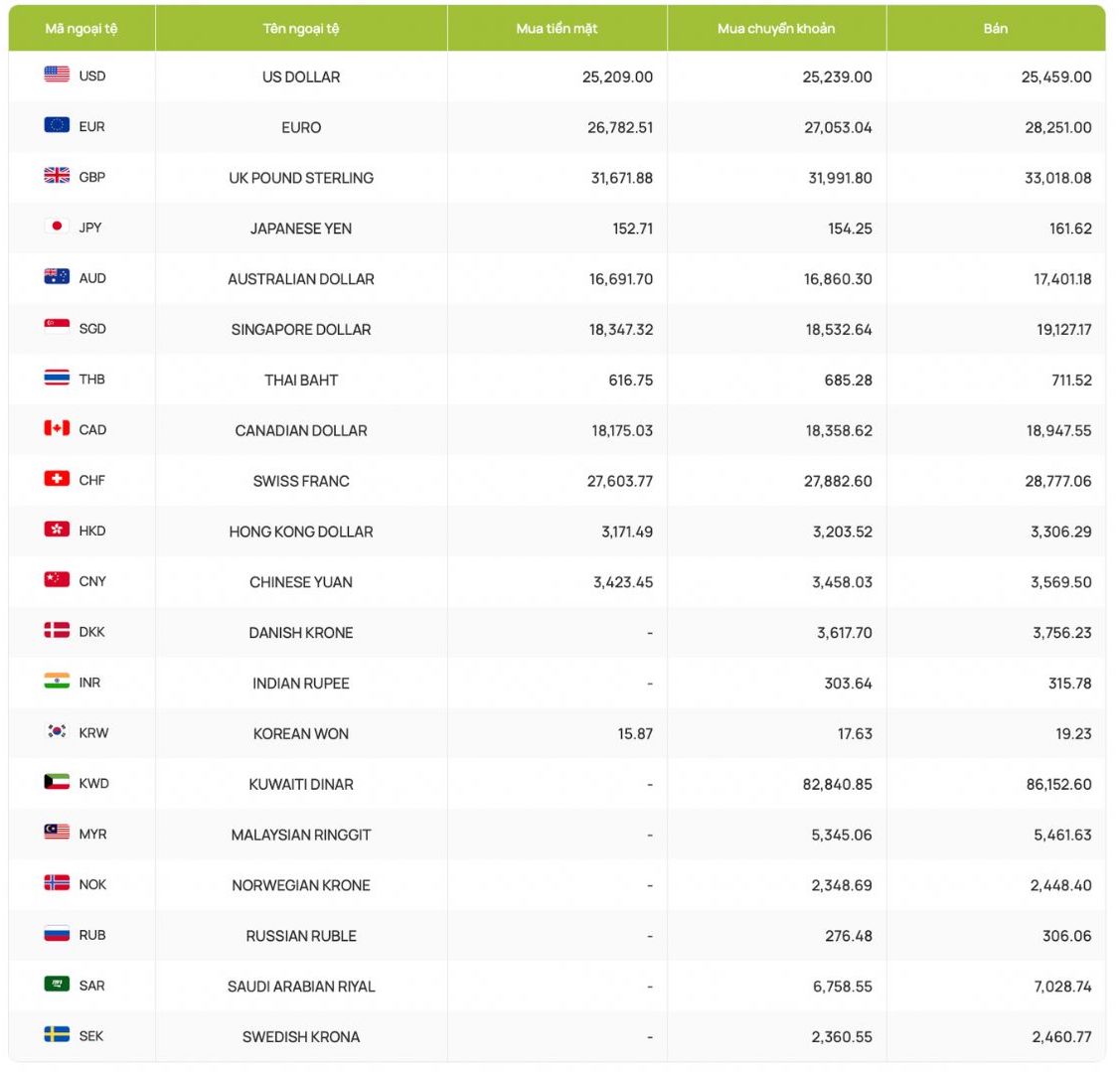Click the Kuwait flag icon for KWD
The image size is (1120, 1072).
pyautogui.click(x=58, y=782)
